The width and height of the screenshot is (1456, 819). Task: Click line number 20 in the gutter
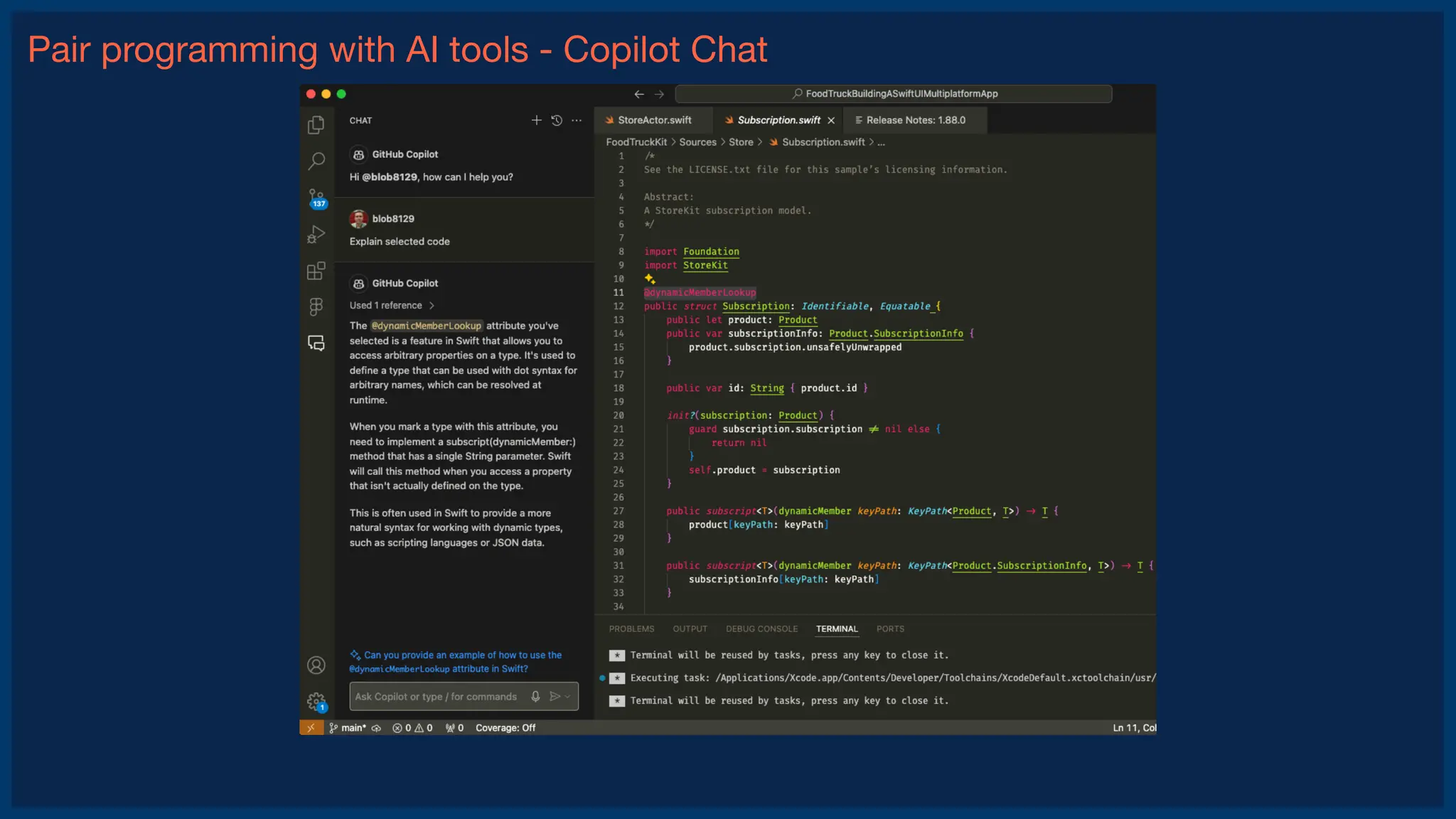click(x=619, y=415)
